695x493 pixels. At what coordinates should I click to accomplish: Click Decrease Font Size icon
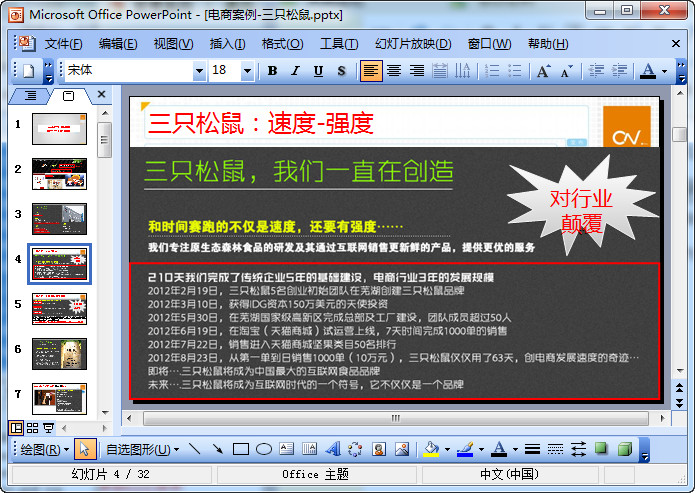point(566,70)
